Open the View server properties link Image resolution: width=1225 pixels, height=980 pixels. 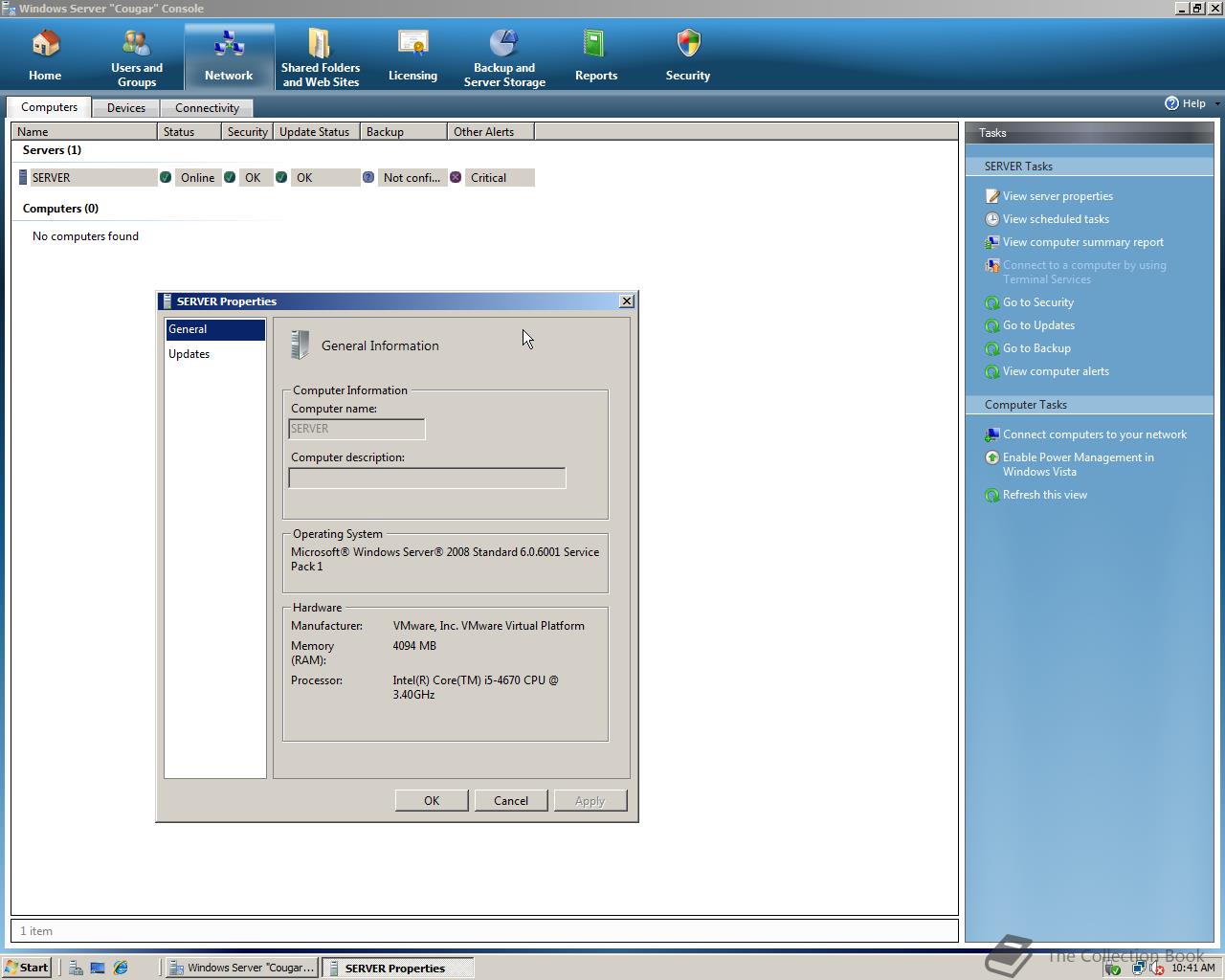tap(1058, 196)
